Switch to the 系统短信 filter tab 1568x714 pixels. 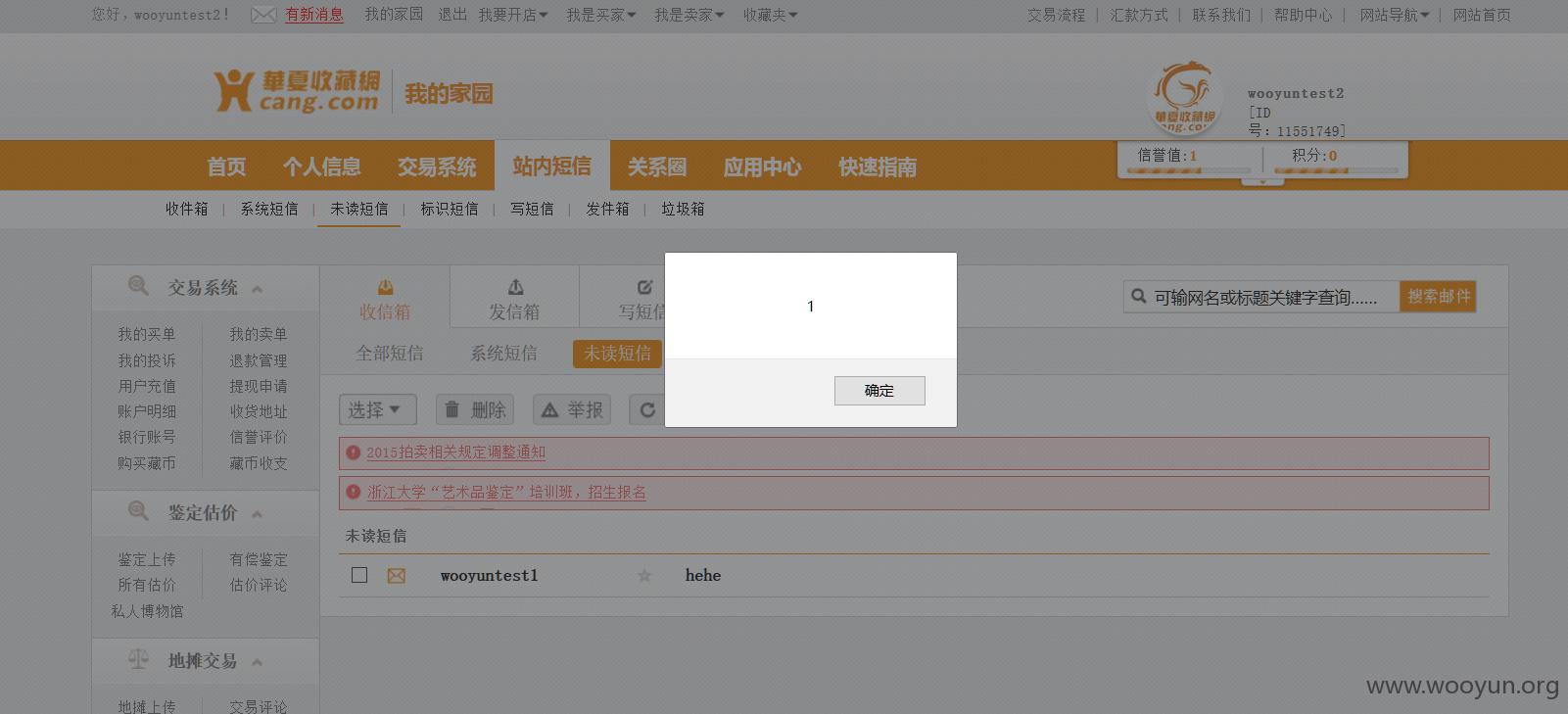[504, 354]
